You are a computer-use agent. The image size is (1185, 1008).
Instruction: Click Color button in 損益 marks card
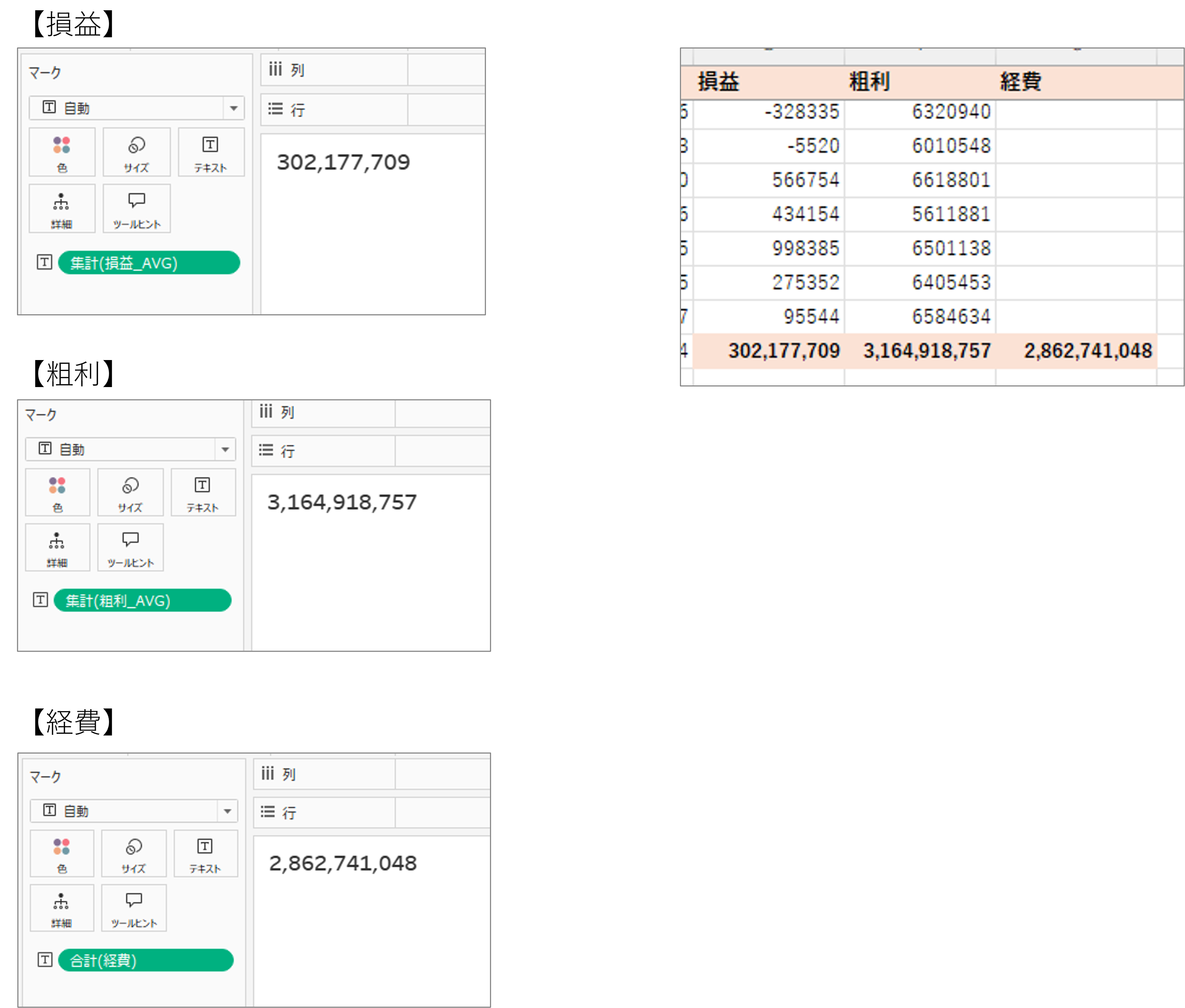click(x=62, y=152)
